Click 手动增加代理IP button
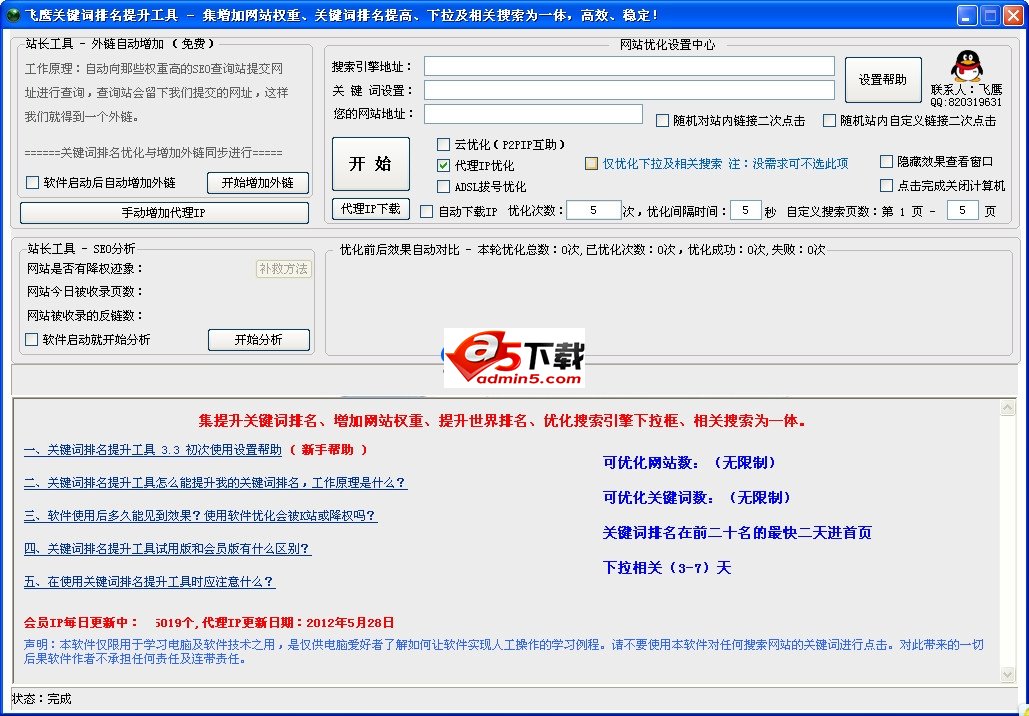The image size is (1029, 716). tap(164, 212)
